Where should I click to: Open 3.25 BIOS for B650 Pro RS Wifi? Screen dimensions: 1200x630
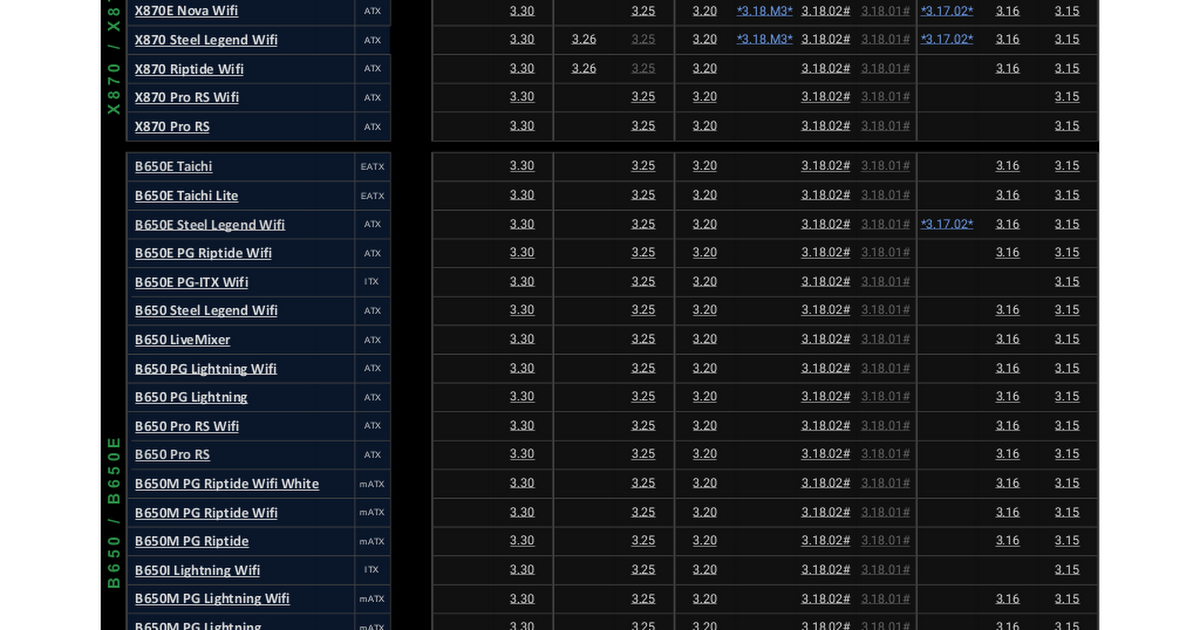643,426
